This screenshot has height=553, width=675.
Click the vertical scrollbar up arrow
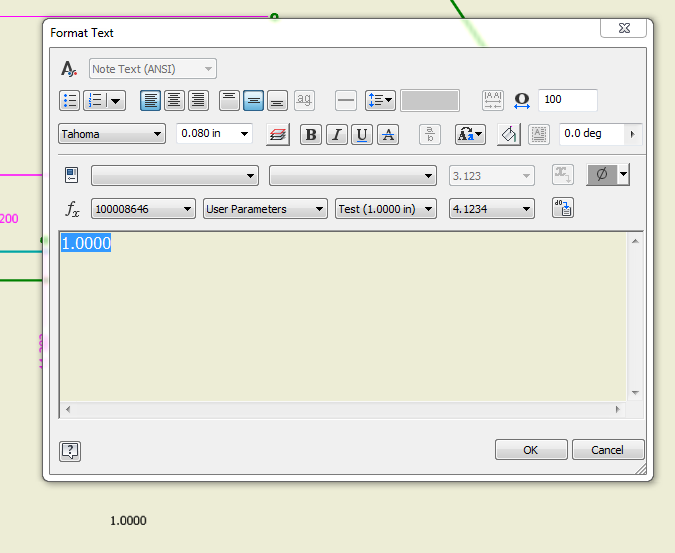(x=635, y=241)
